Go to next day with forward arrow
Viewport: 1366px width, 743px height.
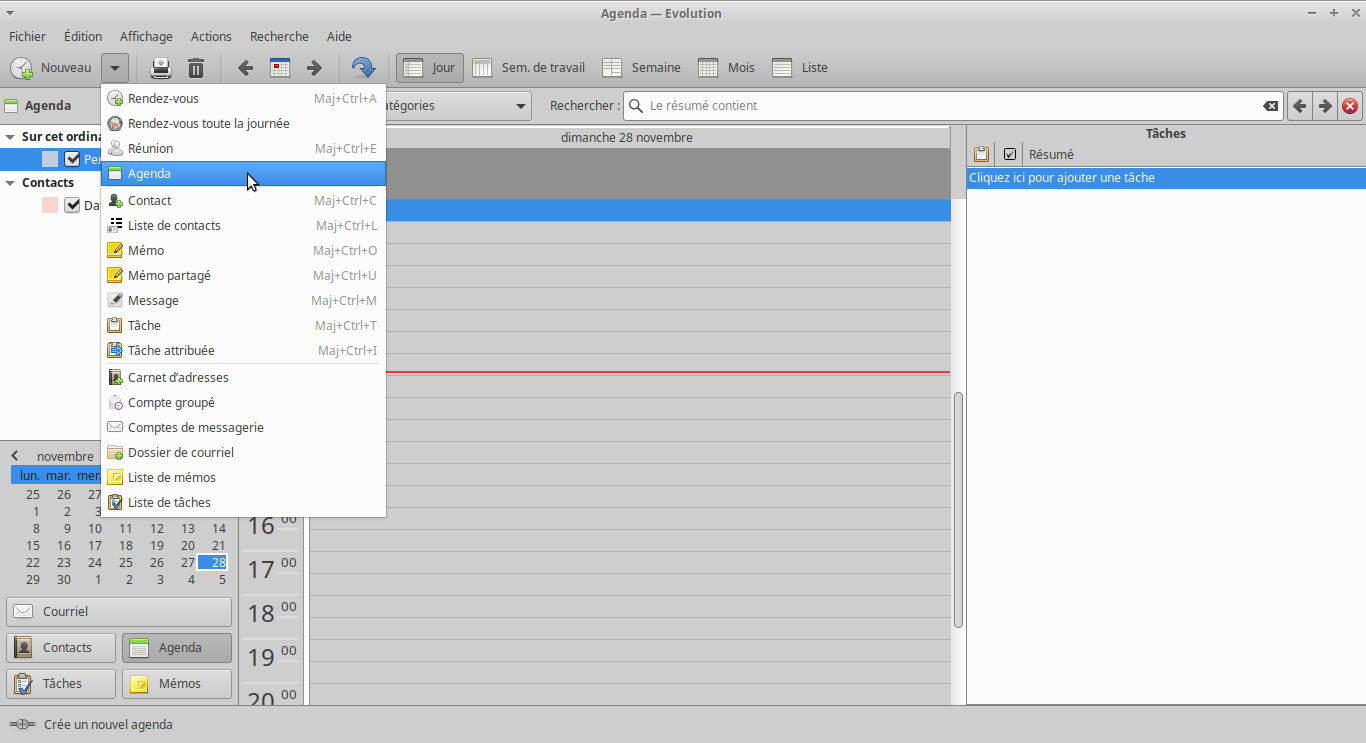[x=314, y=68]
